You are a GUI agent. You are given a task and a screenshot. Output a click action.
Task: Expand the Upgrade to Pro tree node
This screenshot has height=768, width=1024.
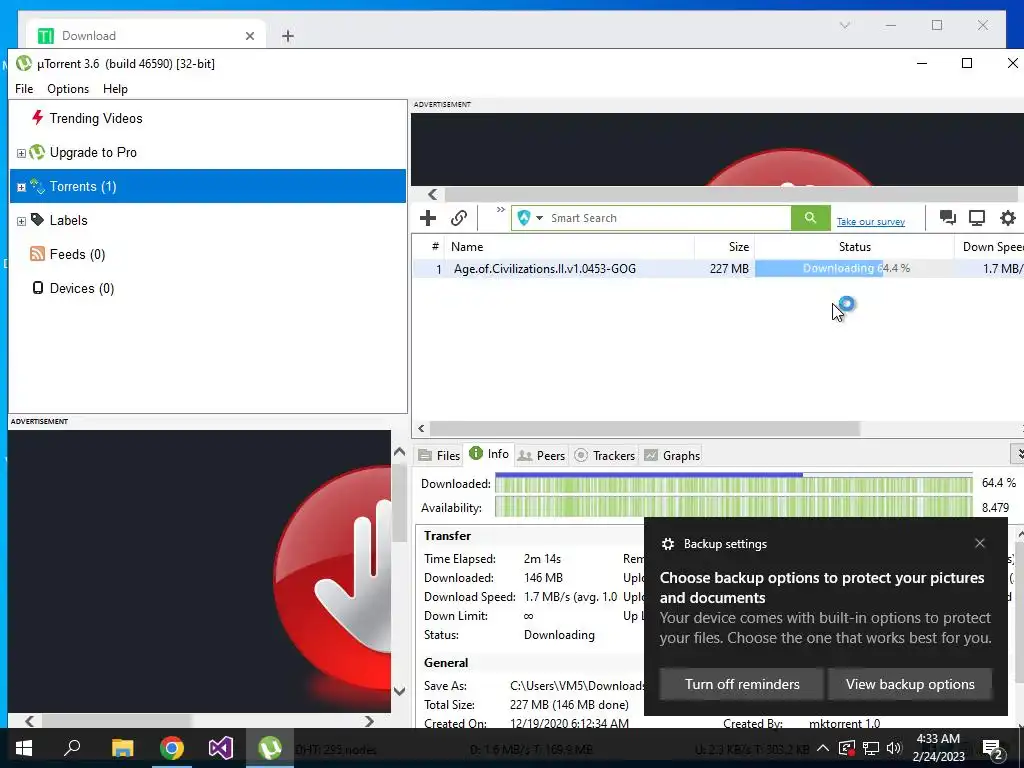click(x=21, y=153)
